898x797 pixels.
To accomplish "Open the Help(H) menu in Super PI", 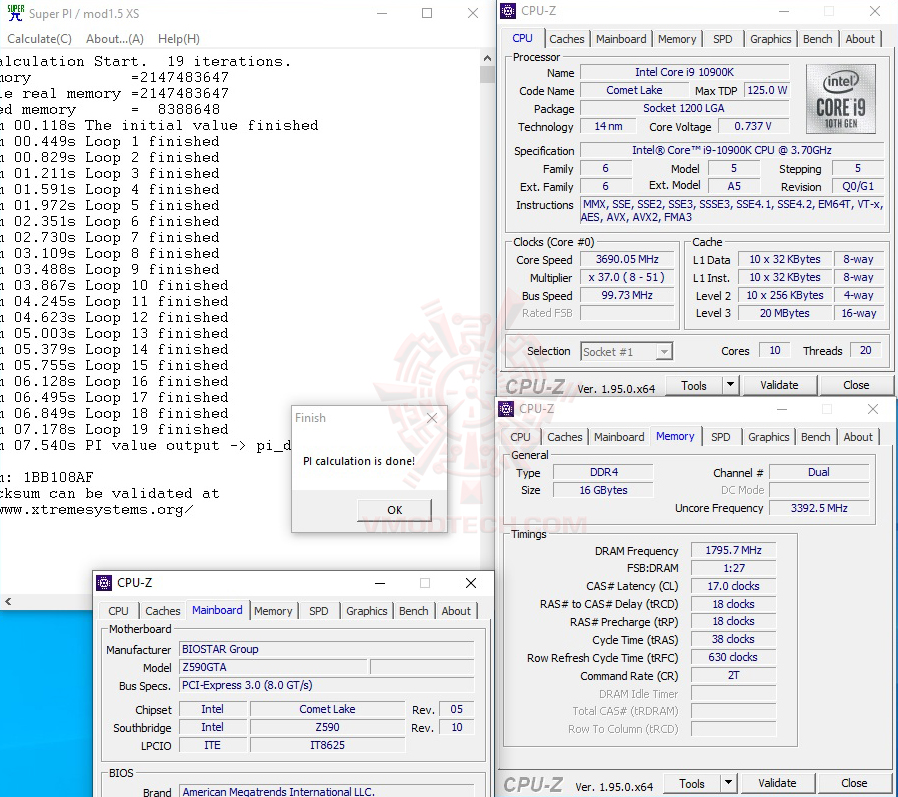I will (179, 39).
